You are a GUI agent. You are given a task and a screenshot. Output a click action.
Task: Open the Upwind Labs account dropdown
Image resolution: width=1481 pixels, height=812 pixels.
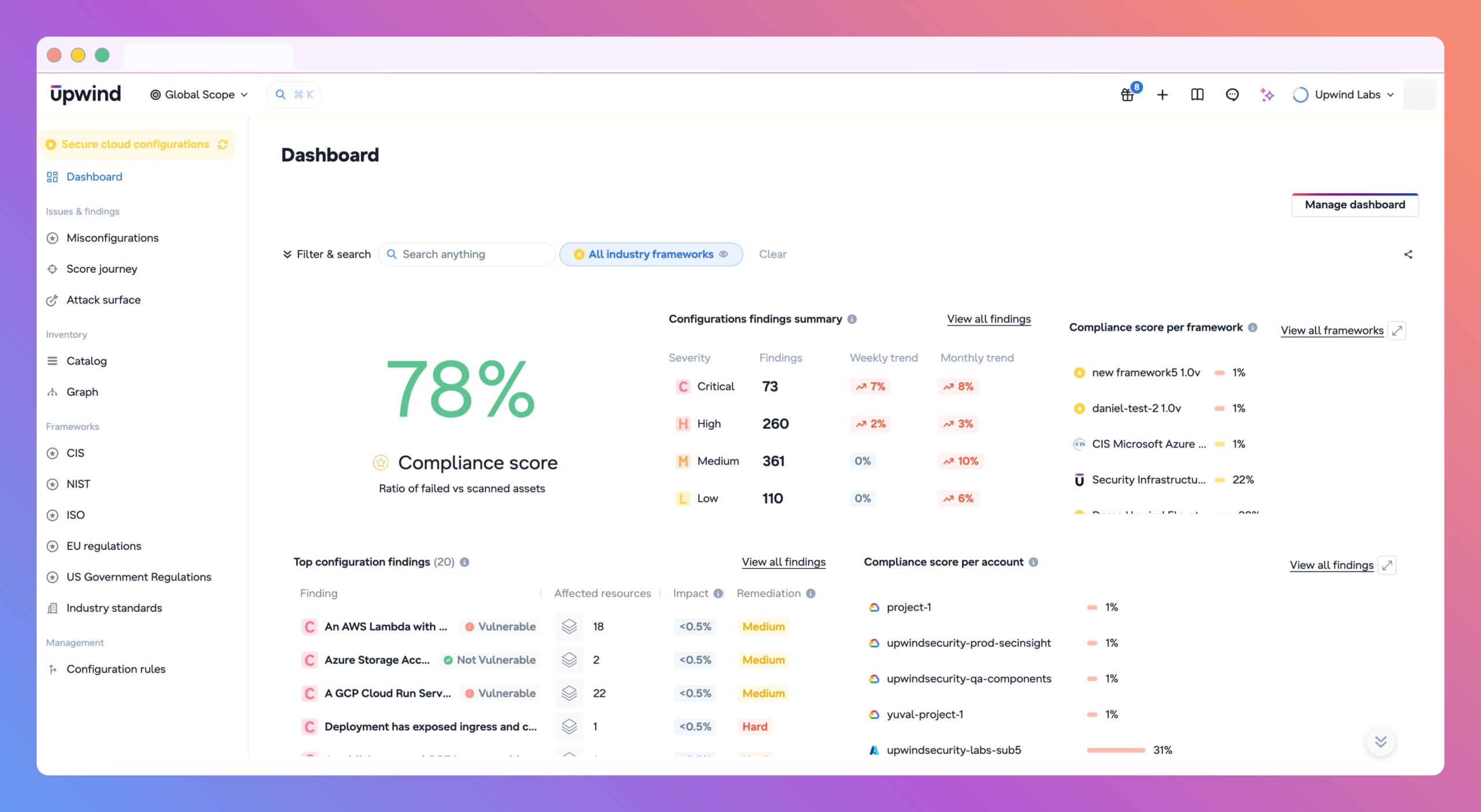1343,95
